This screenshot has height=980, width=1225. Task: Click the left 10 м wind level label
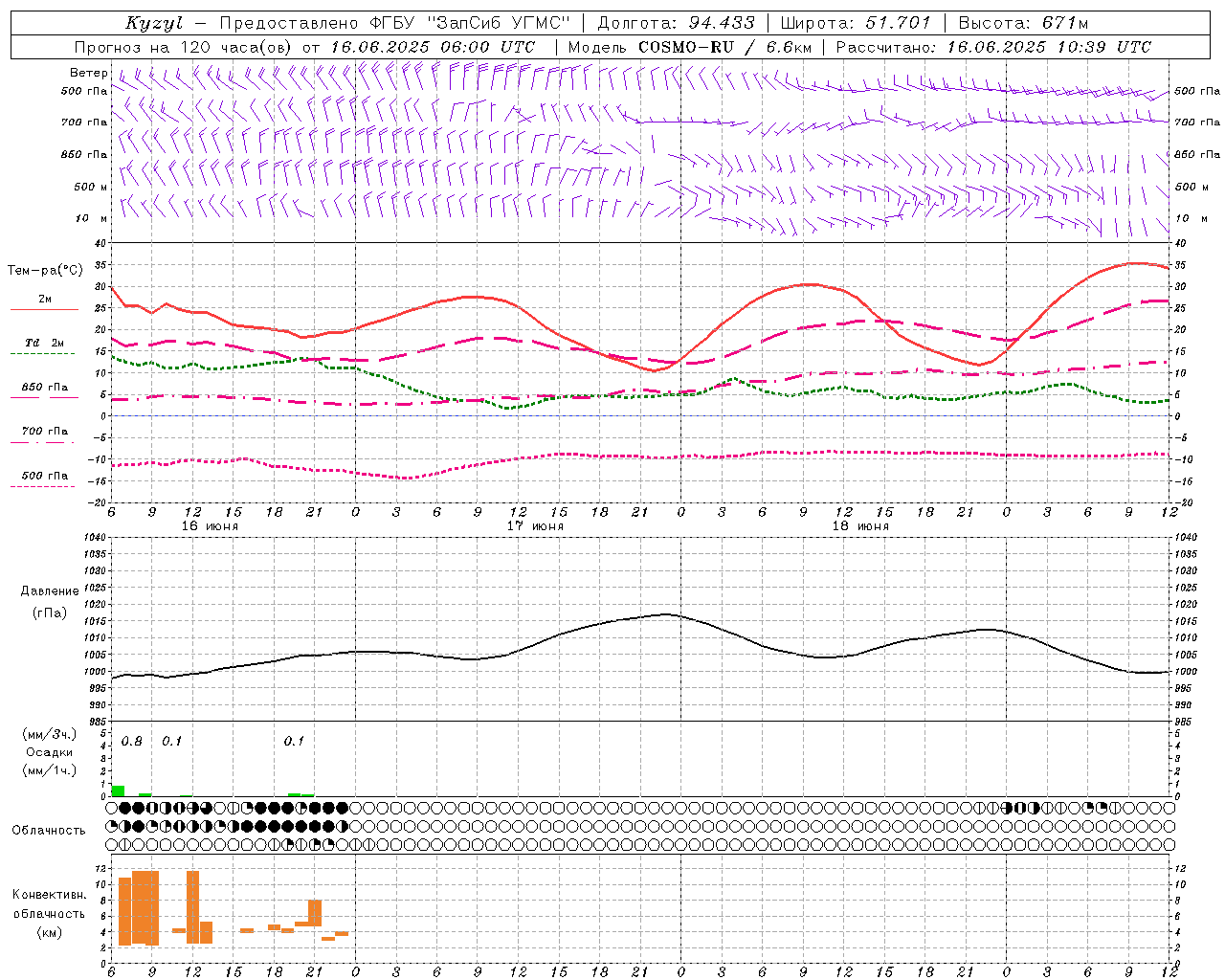[92, 218]
